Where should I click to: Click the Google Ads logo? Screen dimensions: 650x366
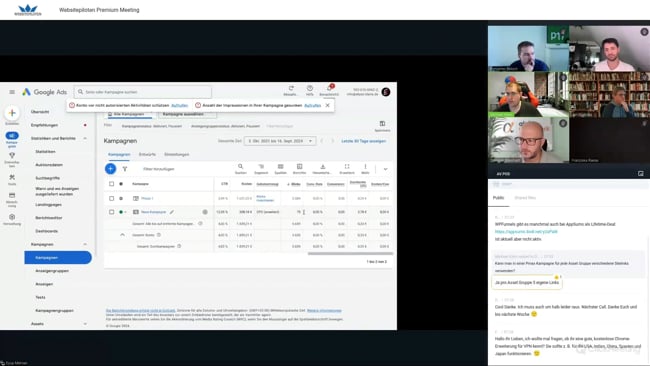44,92
